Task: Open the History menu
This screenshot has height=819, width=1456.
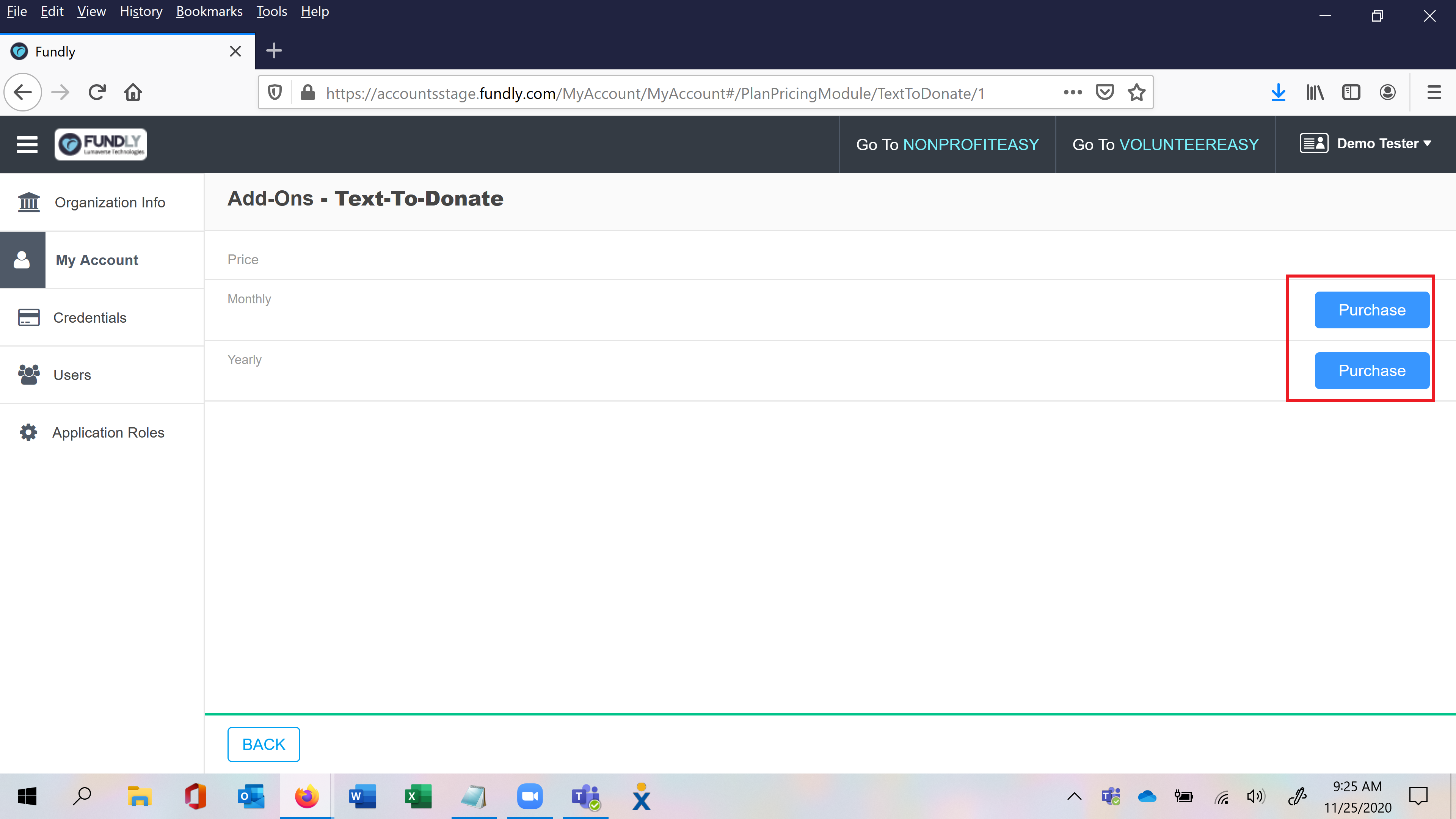Action: [141, 11]
